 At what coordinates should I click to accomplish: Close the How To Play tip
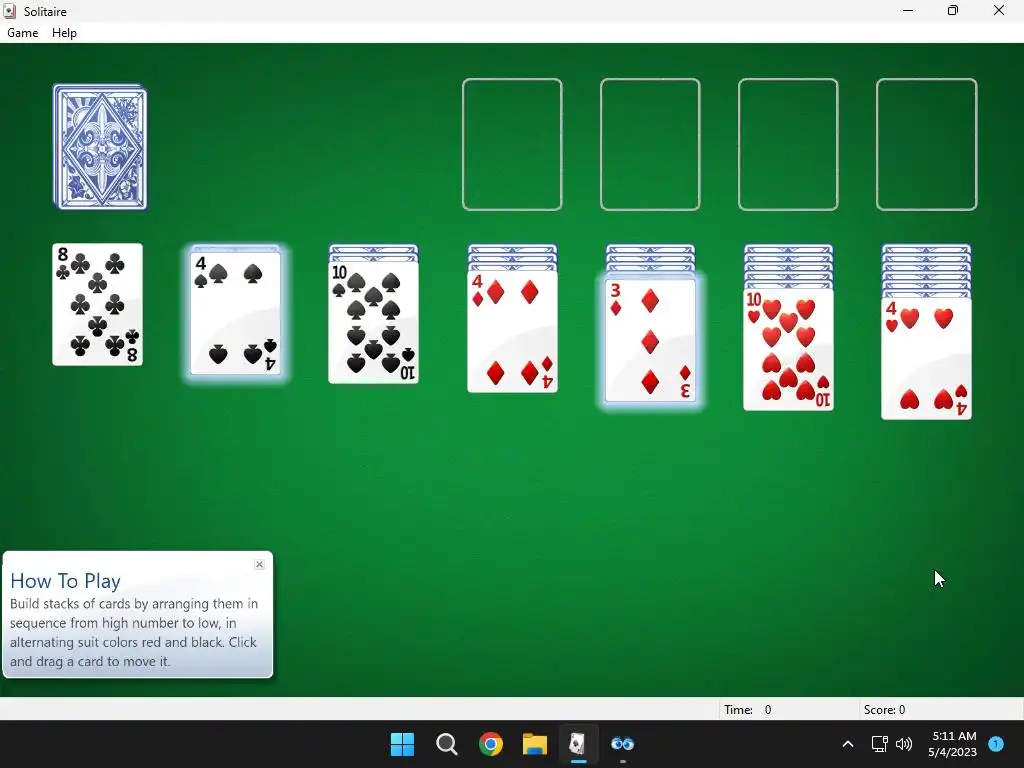click(x=259, y=564)
